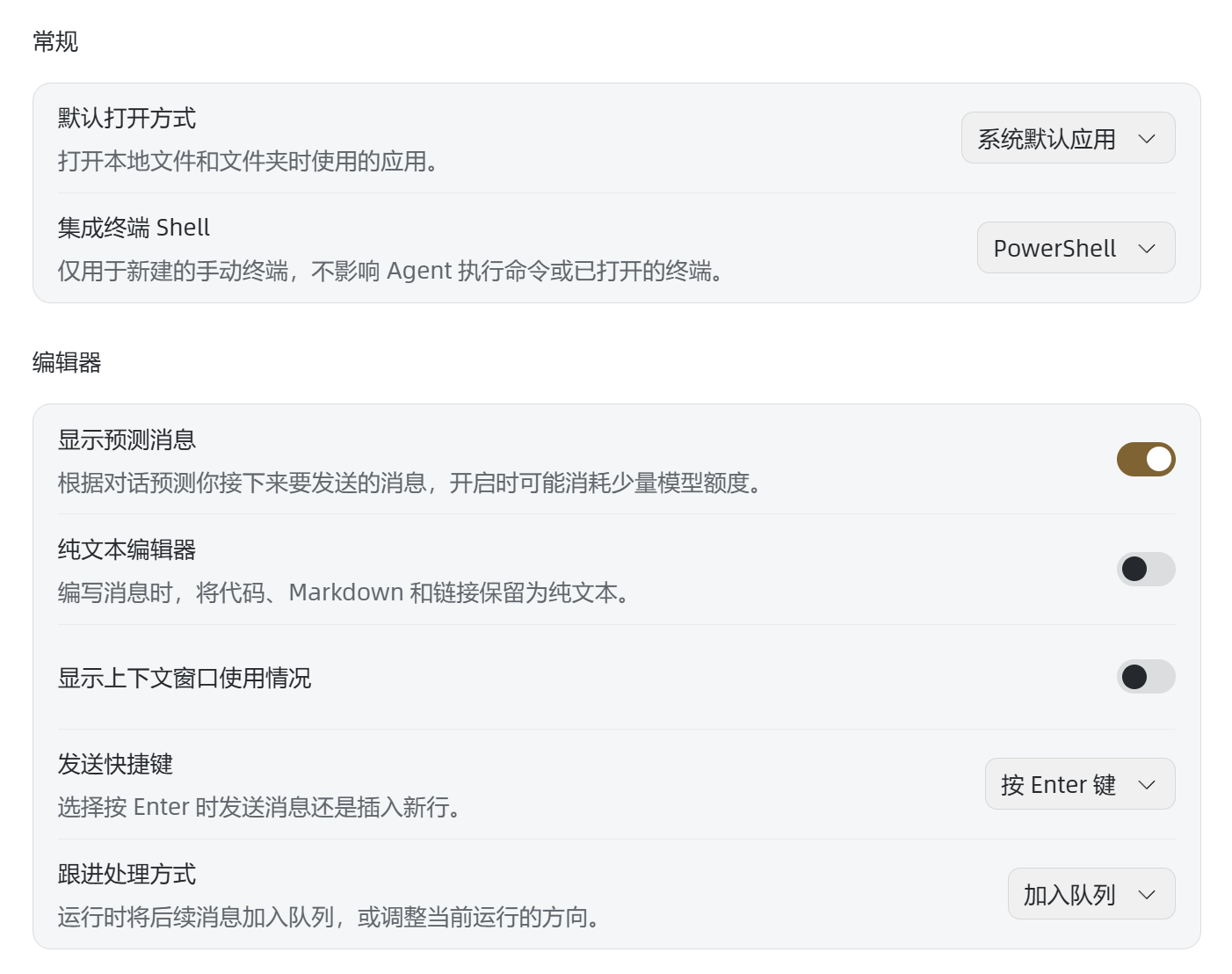Click description starting 仅用于新建的手动终端
The height and width of the screenshot is (974, 1232).
pyautogui.click(x=391, y=271)
